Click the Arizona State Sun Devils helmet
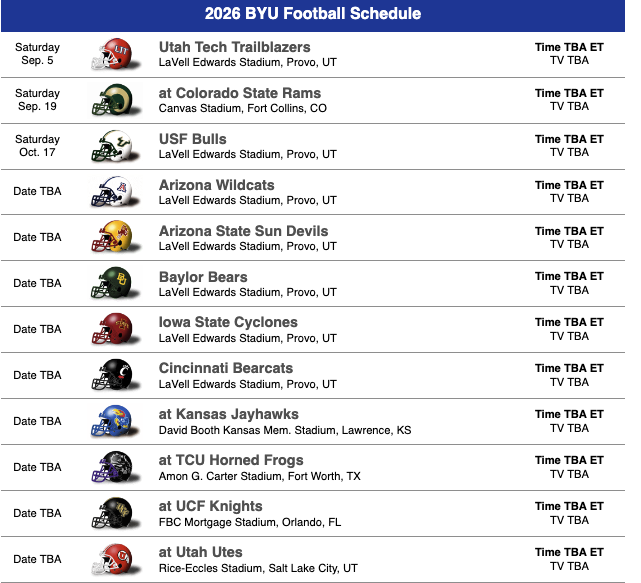641x583 pixels. click(112, 238)
